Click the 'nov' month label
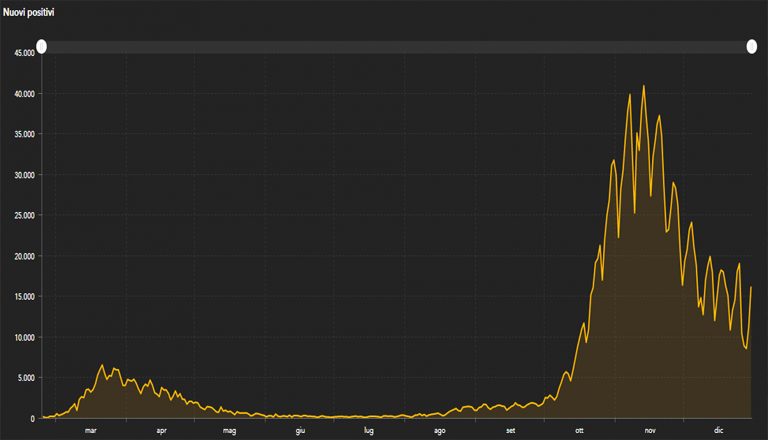 (x=650, y=431)
